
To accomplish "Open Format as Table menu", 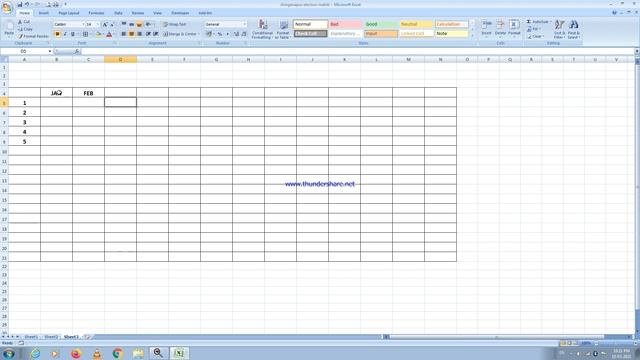I will pyautogui.click(x=283, y=29).
